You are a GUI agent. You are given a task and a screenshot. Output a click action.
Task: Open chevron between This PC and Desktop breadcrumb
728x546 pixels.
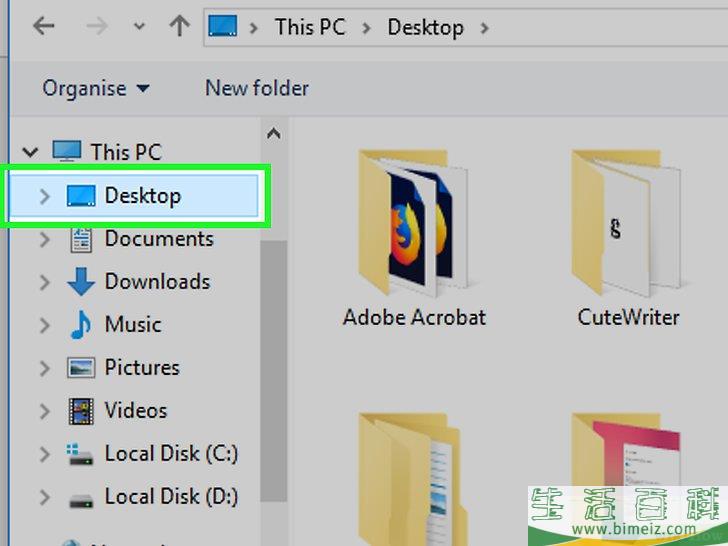pos(366,28)
